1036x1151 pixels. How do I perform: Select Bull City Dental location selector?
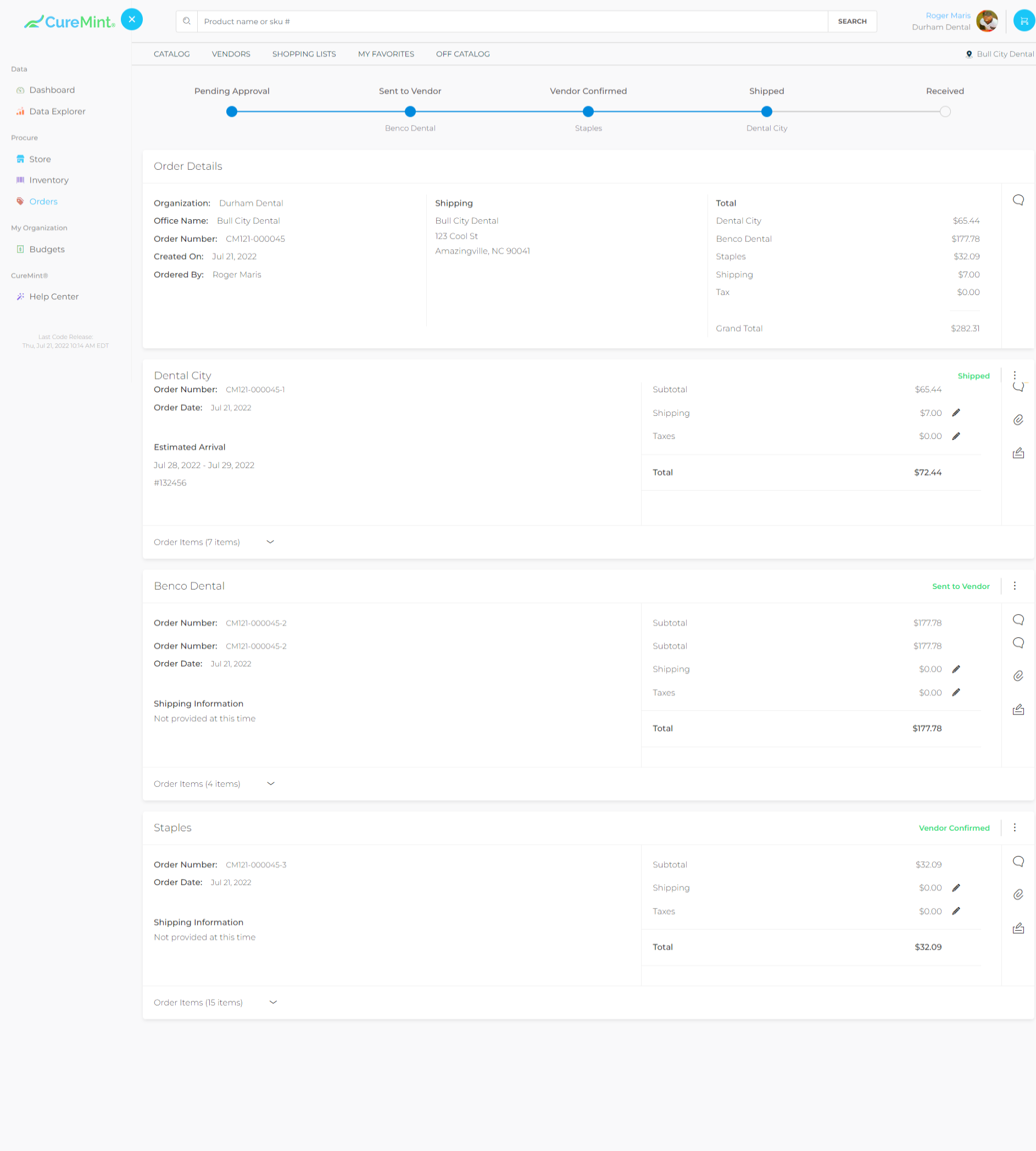1000,54
